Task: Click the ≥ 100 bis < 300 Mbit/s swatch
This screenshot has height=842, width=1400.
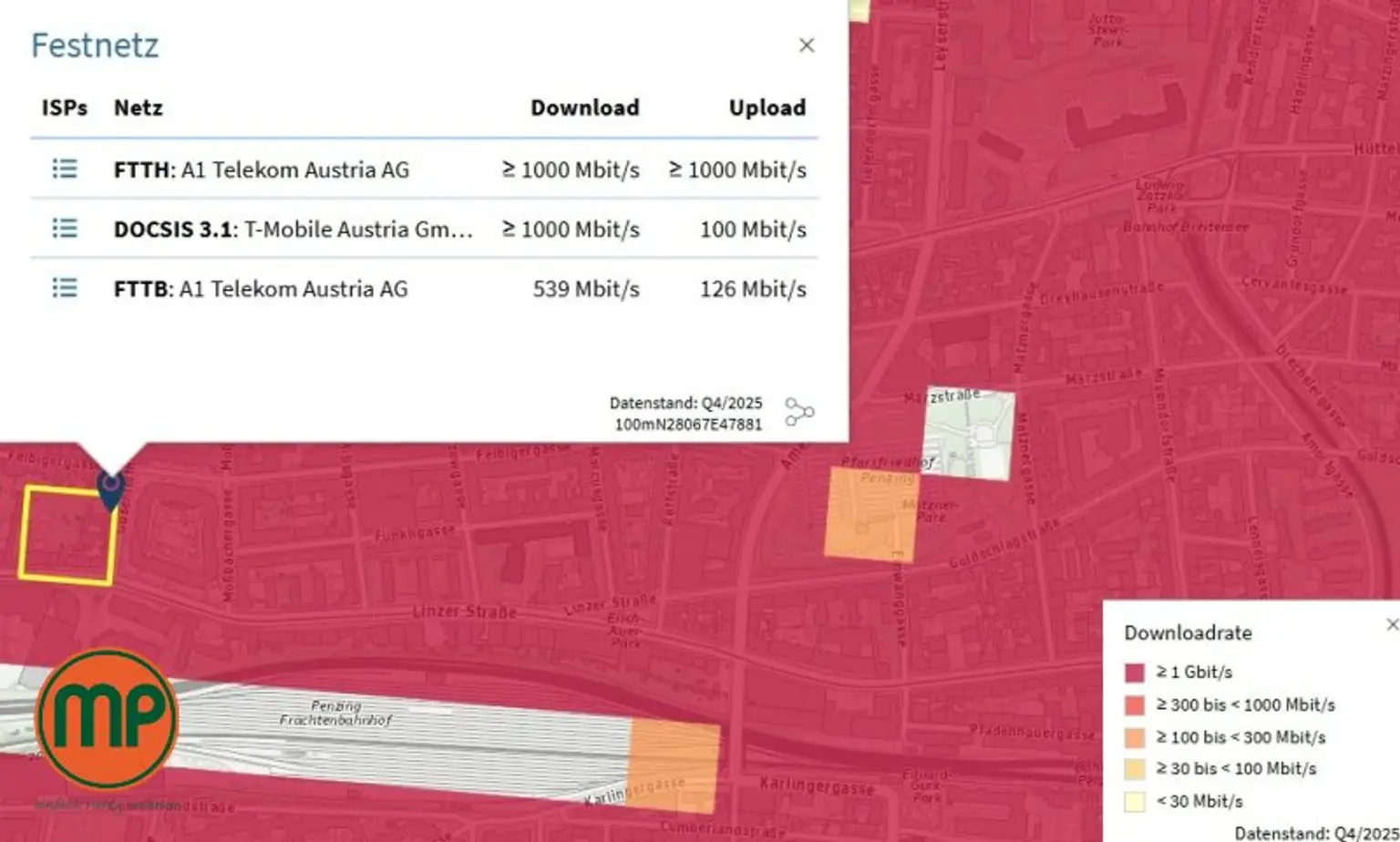Action: (1135, 737)
